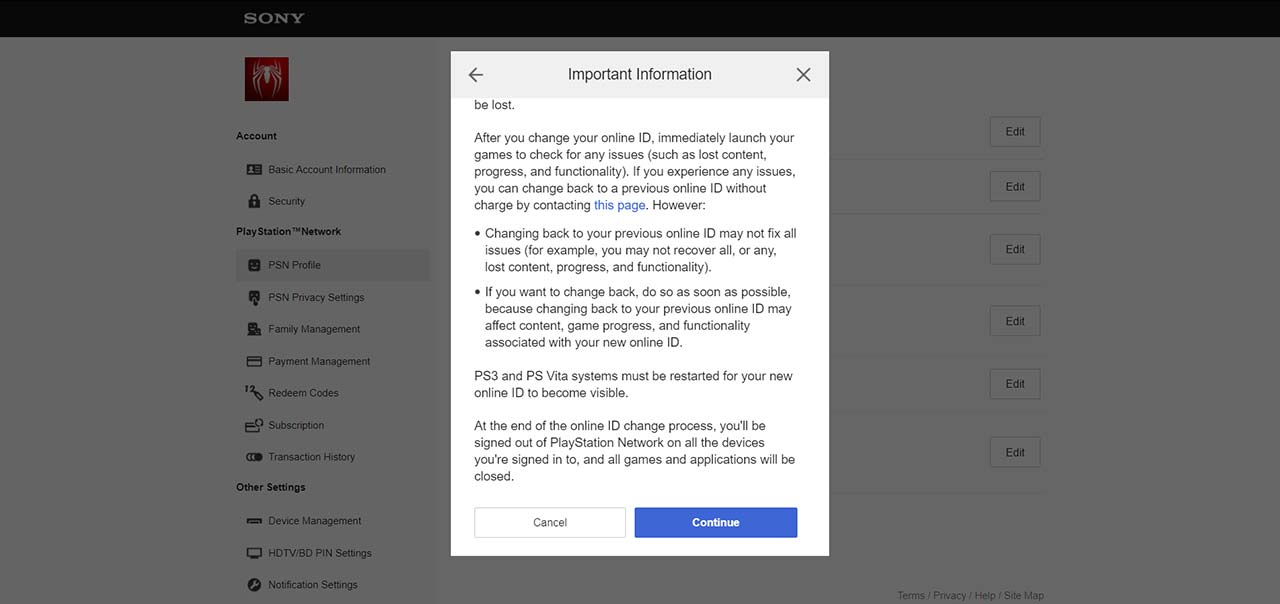
Task: Go back using the dialog's left arrow
Action: [476, 75]
